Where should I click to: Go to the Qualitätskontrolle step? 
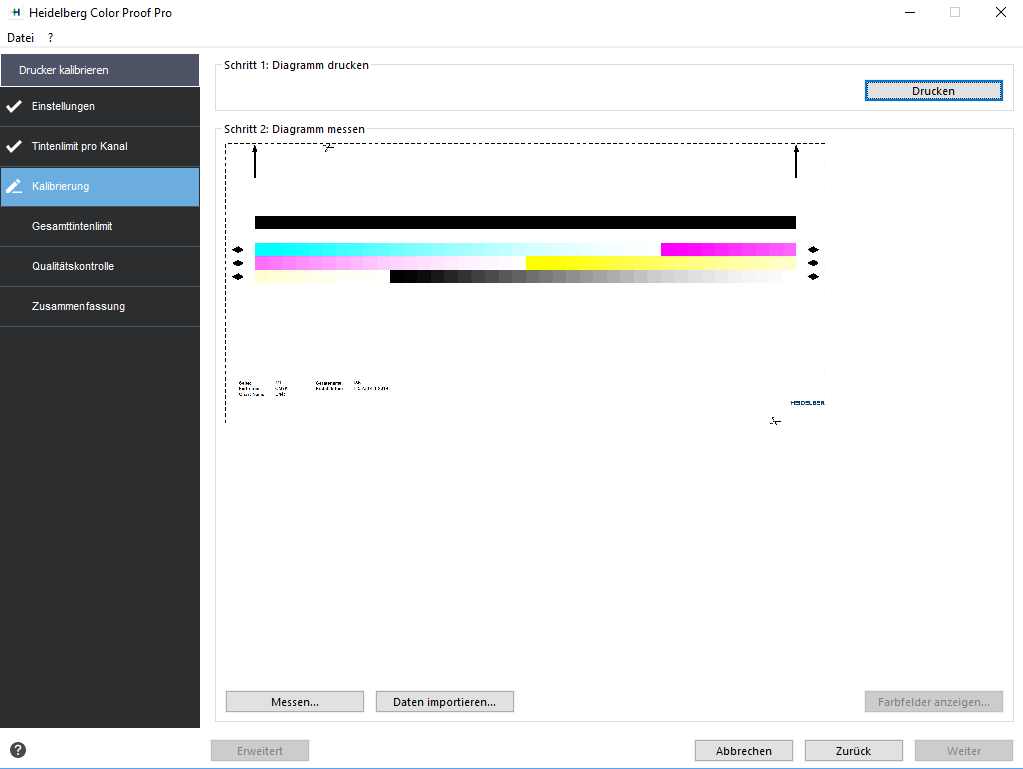pyautogui.click(x=100, y=266)
